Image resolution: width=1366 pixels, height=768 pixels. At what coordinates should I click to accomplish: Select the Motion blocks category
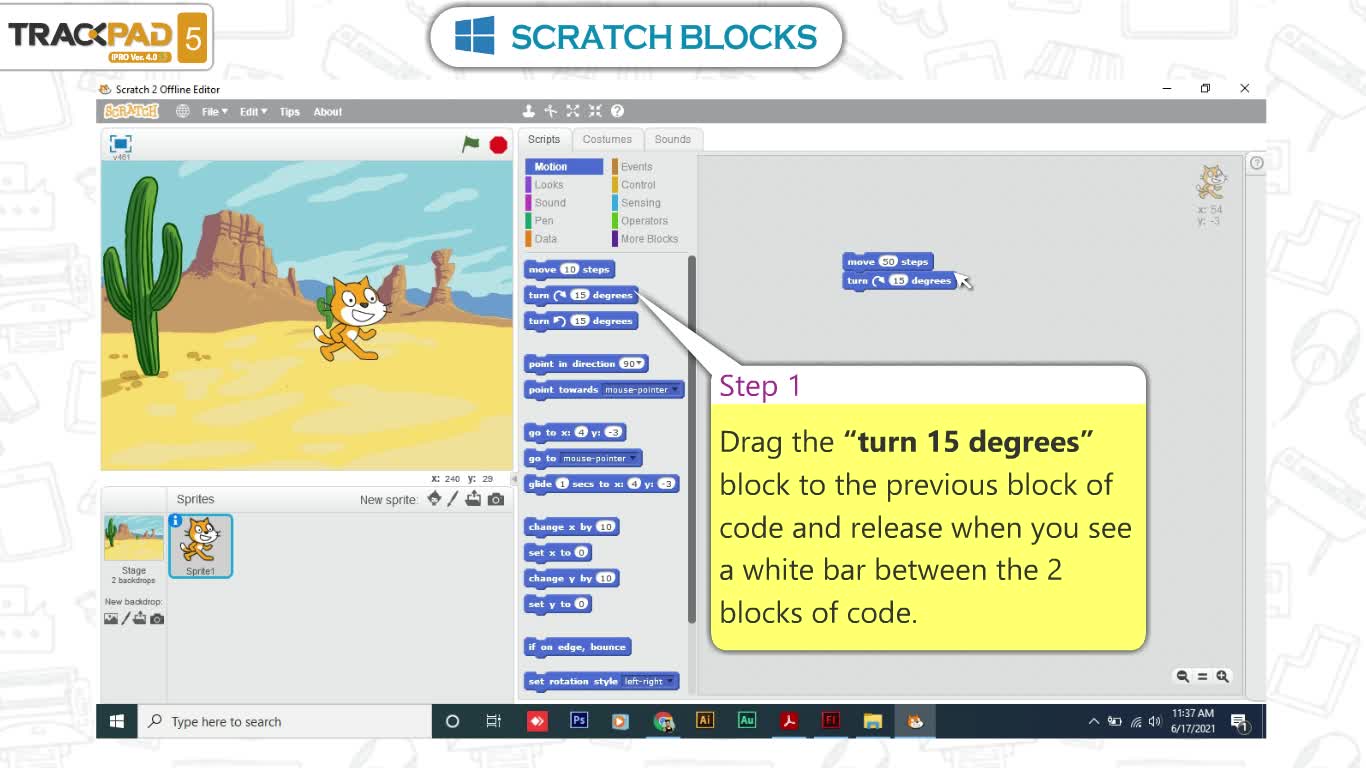click(564, 167)
